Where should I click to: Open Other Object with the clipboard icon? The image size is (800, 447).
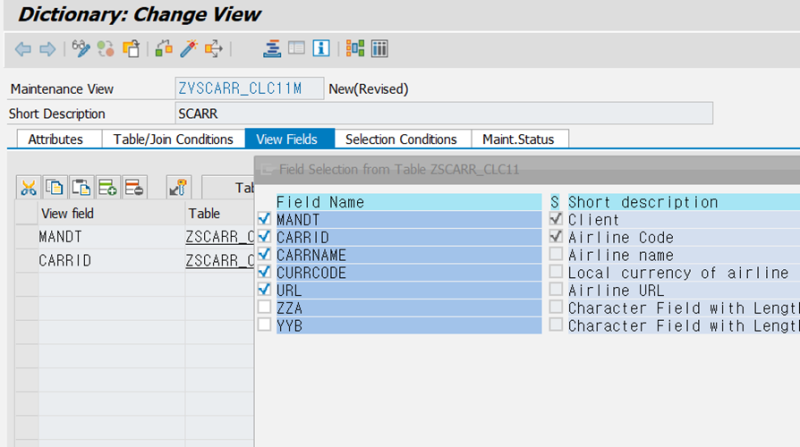point(131,48)
